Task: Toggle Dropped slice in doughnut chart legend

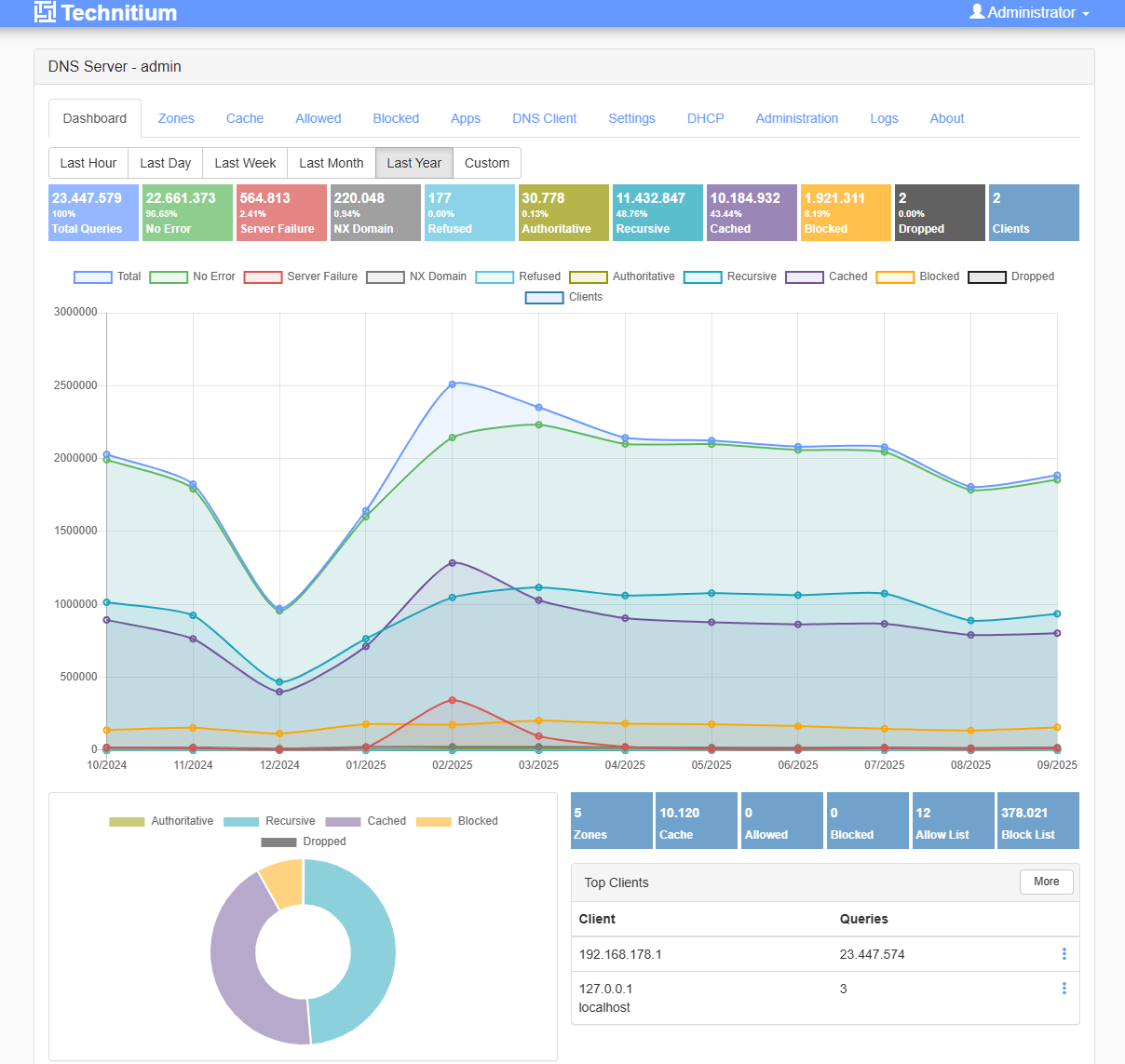Action: coord(304,842)
